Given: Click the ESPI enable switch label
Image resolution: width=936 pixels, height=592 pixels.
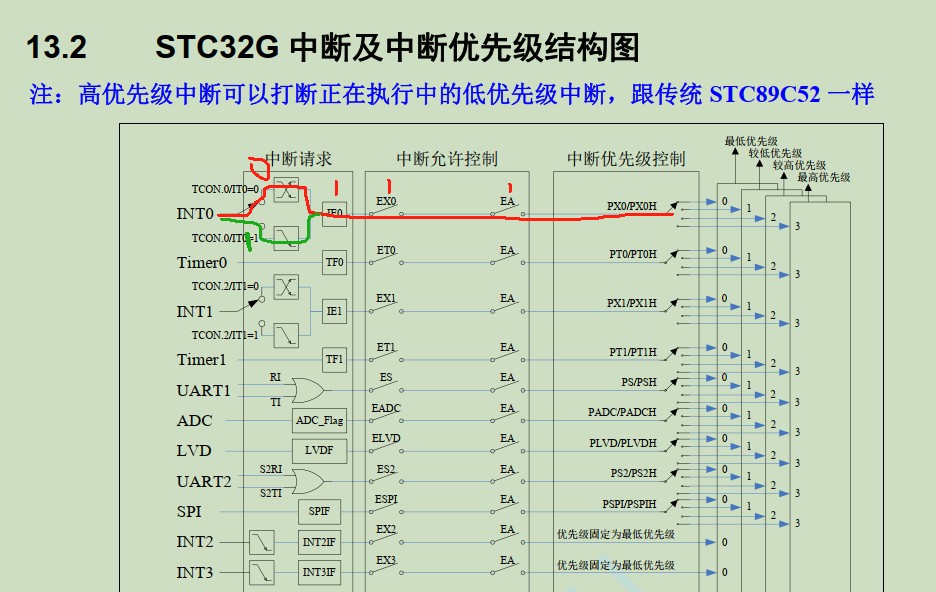Looking at the screenshot, I should [x=386, y=499].
